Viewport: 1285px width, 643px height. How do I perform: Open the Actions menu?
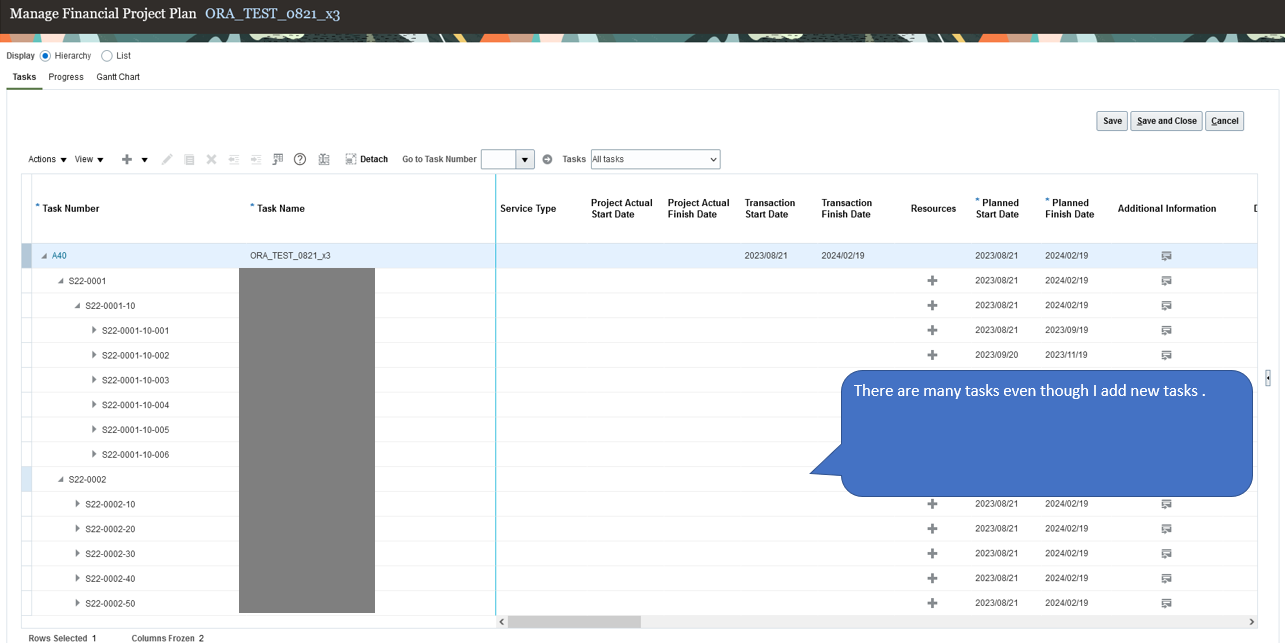(48, 159)
